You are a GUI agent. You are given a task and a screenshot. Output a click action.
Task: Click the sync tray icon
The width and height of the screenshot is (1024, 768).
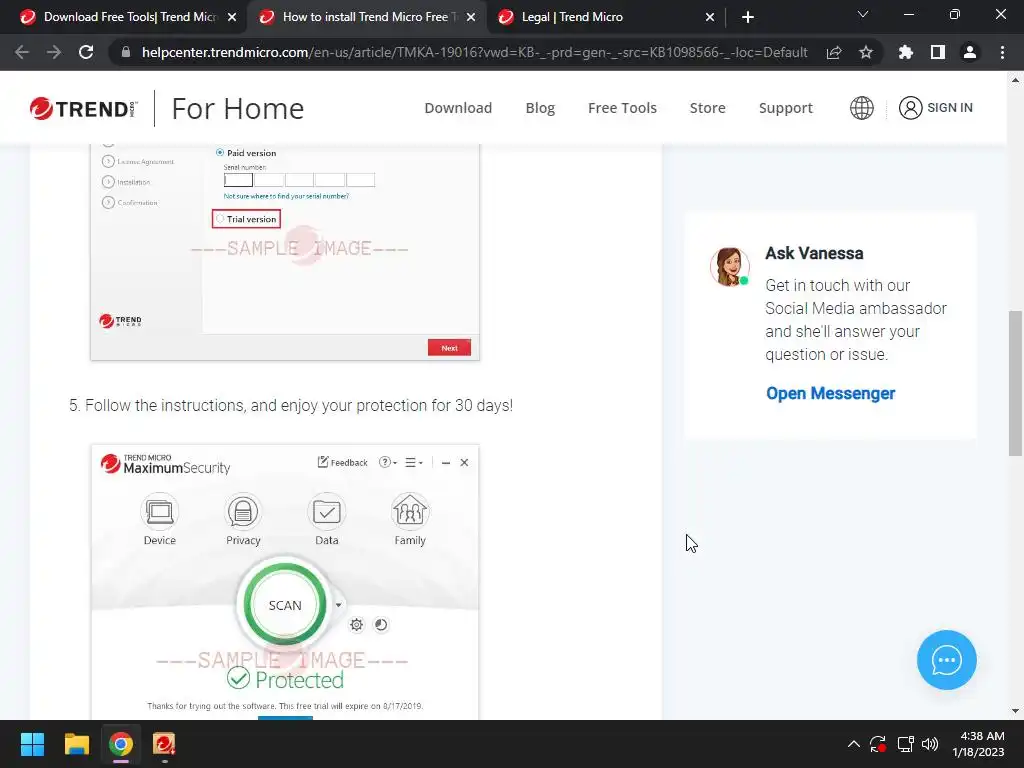pos(878,744)
